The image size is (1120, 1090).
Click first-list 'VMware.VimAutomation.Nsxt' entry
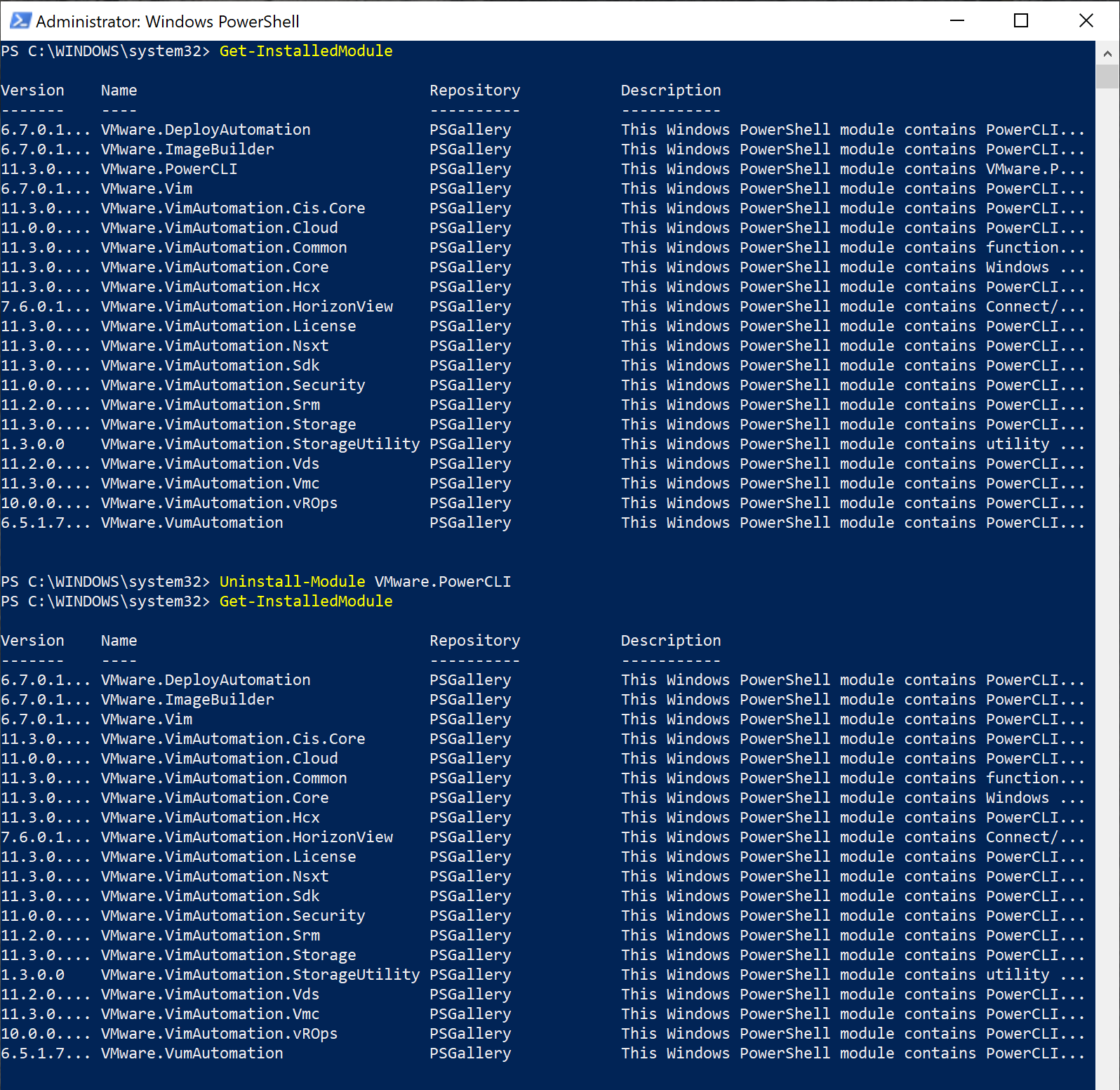215,346
